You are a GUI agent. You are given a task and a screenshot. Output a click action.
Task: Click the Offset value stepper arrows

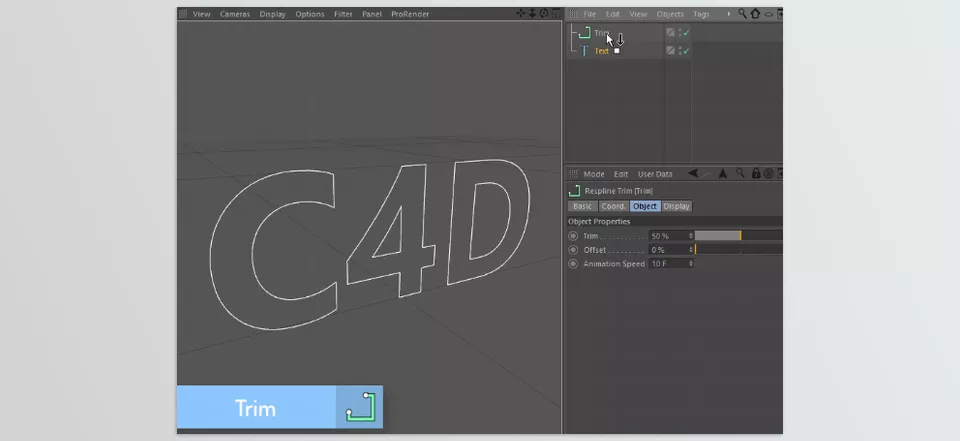coord(691,250)
